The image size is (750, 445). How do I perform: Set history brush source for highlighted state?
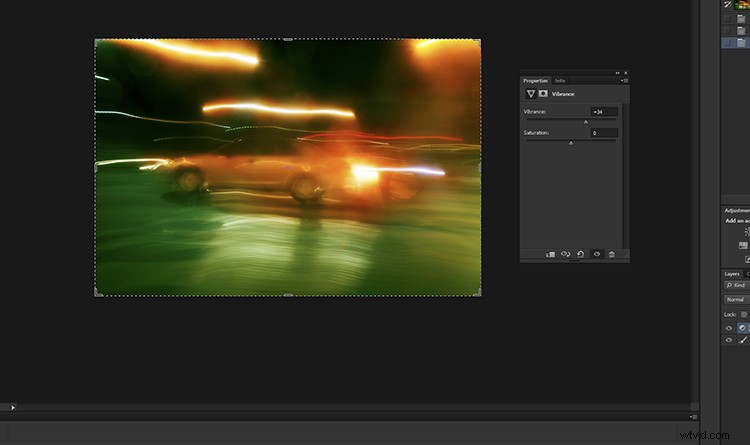pos(728,43)
